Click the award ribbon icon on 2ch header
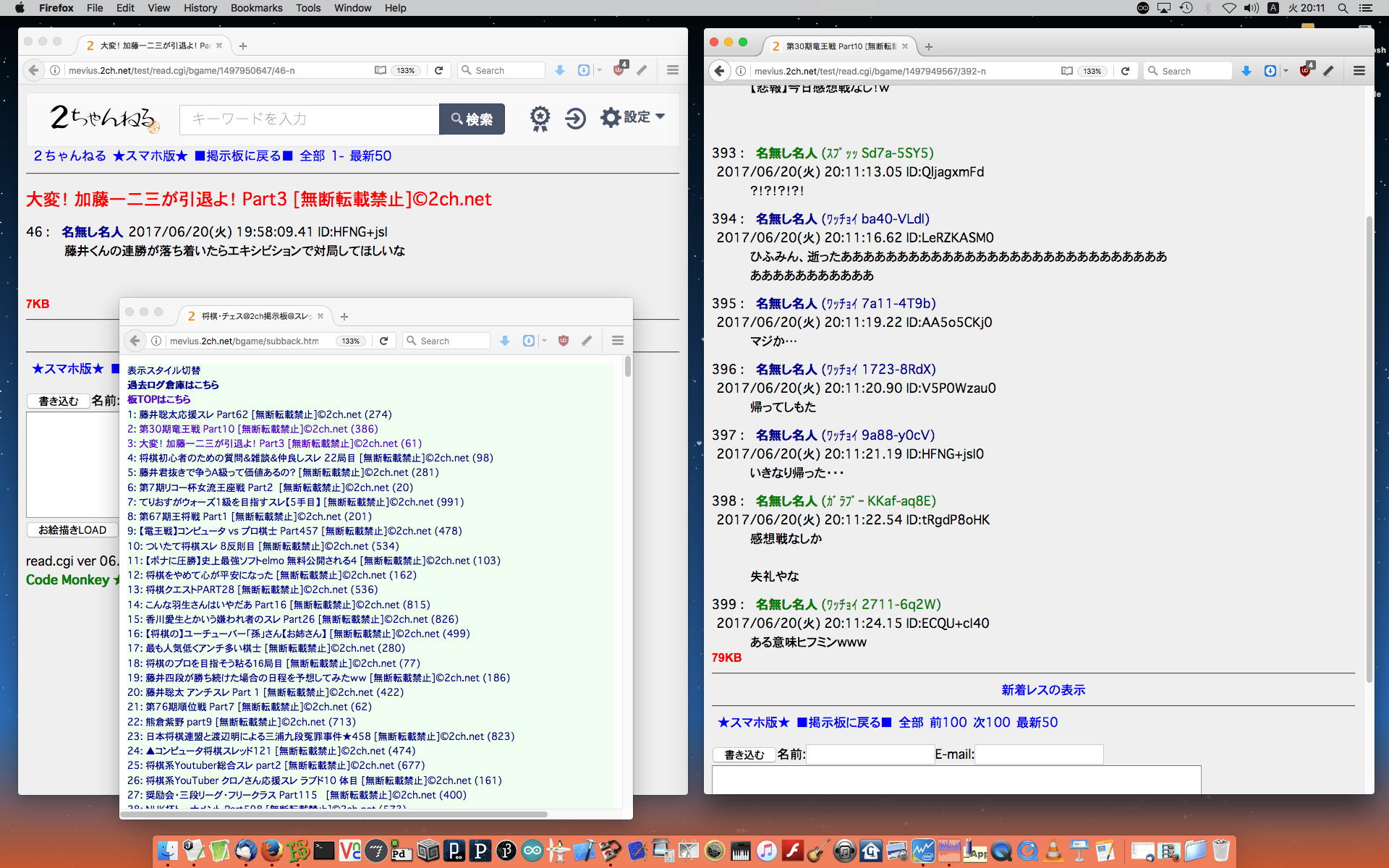 tap(540, 118)
